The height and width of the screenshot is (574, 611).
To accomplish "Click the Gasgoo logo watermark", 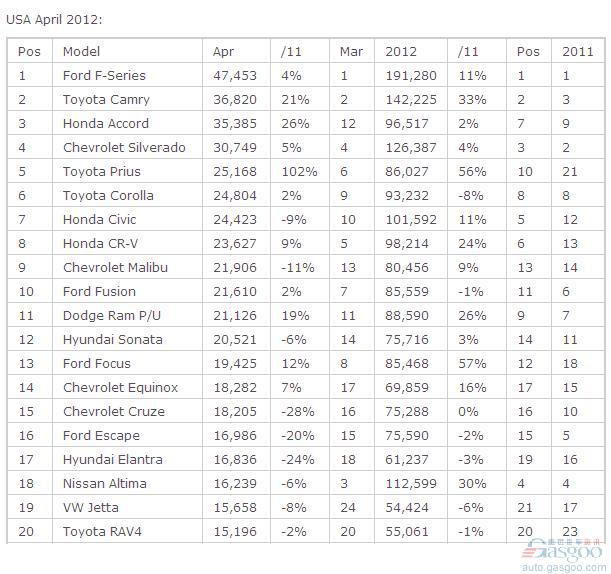I will pos(563,550).
